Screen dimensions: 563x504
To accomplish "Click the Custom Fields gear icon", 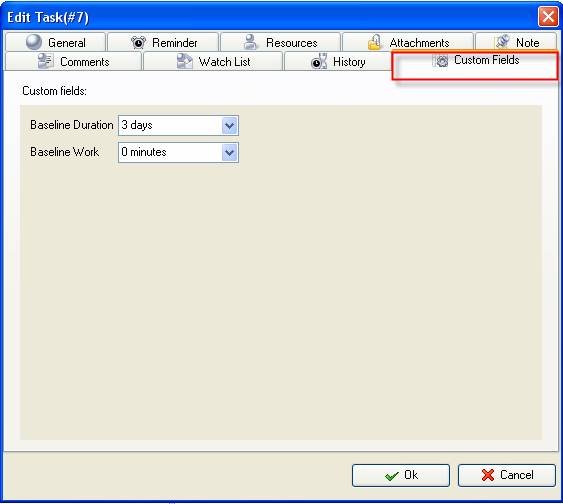I will click(441, 61).
